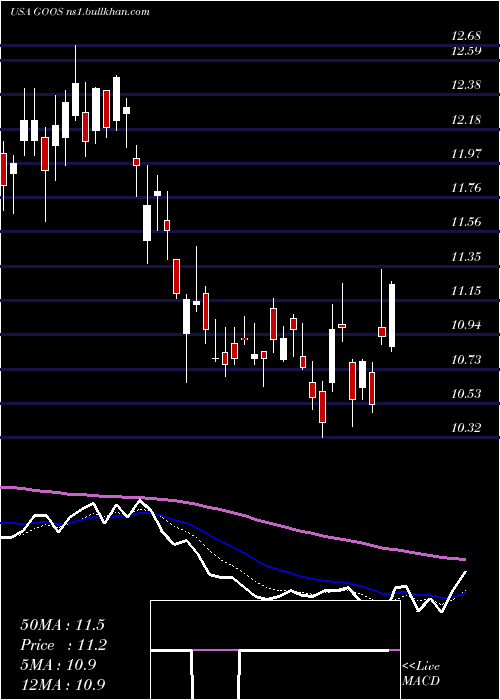Click the 10.32 price label
The height and width of the screenshot is (700, 500).
[x=466, y=428]
